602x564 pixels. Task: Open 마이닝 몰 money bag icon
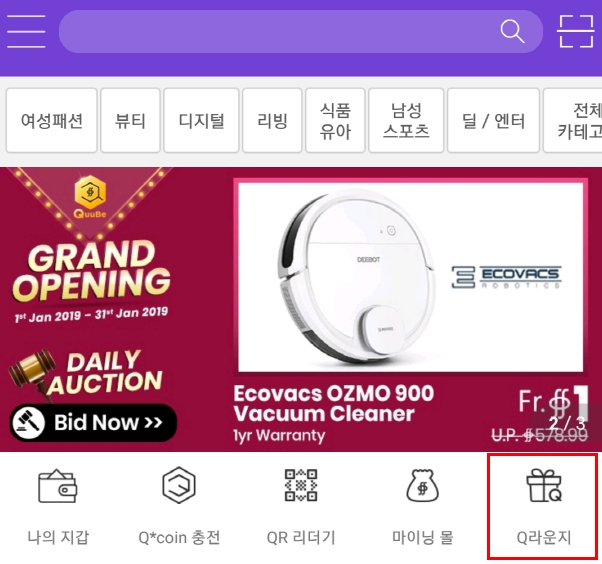coord(422,485)
